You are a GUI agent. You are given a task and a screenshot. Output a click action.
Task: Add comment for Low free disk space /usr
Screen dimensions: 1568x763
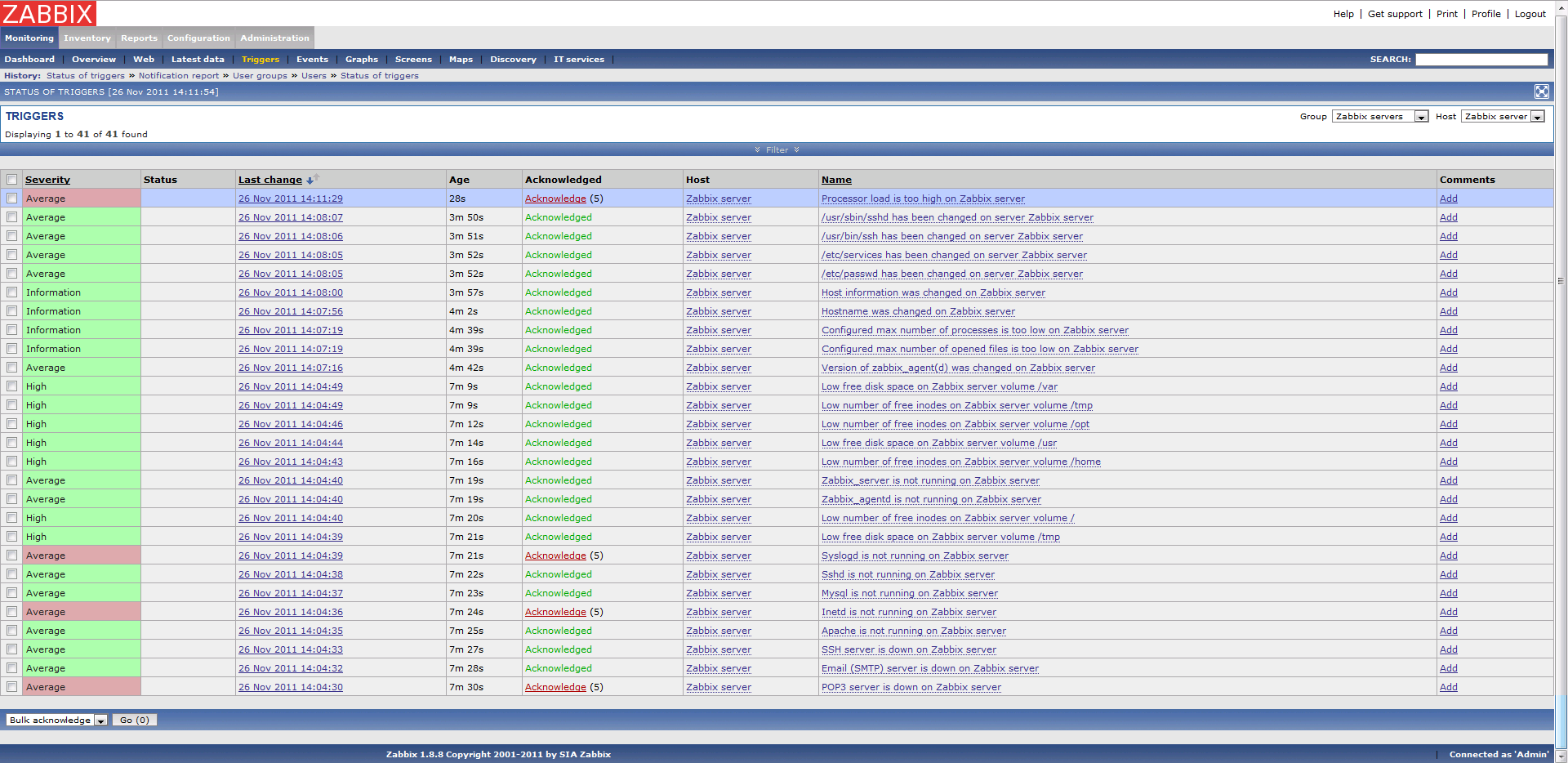(1449, 443)
